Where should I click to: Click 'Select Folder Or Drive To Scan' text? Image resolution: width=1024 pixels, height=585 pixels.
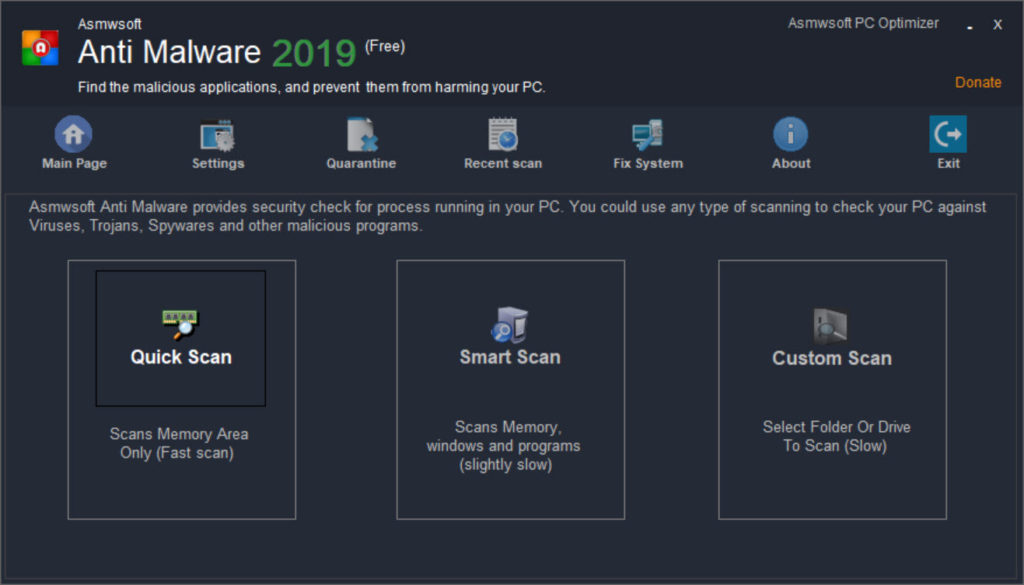[x=836, y=436]
